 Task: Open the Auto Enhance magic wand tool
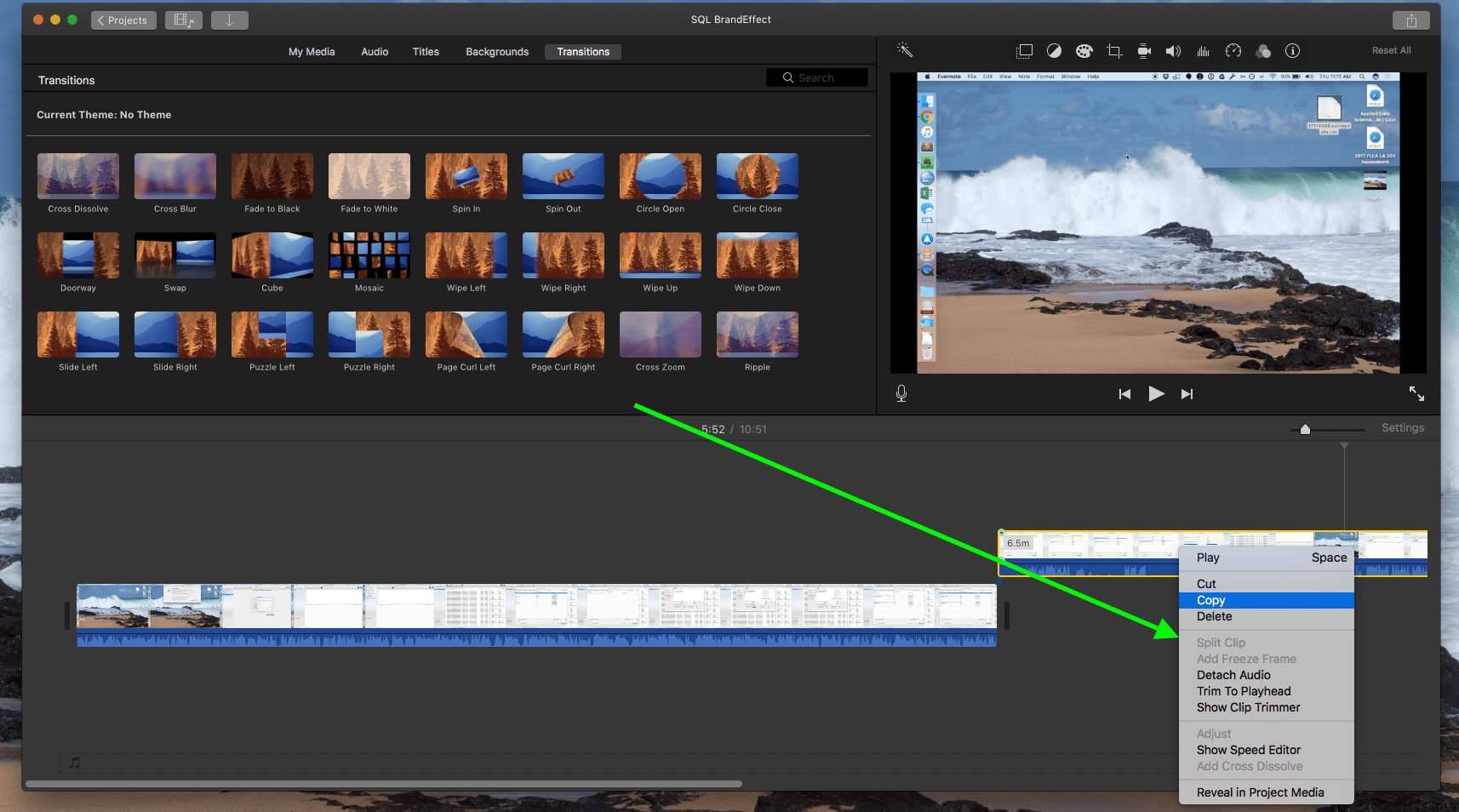(x=905, y=50)
